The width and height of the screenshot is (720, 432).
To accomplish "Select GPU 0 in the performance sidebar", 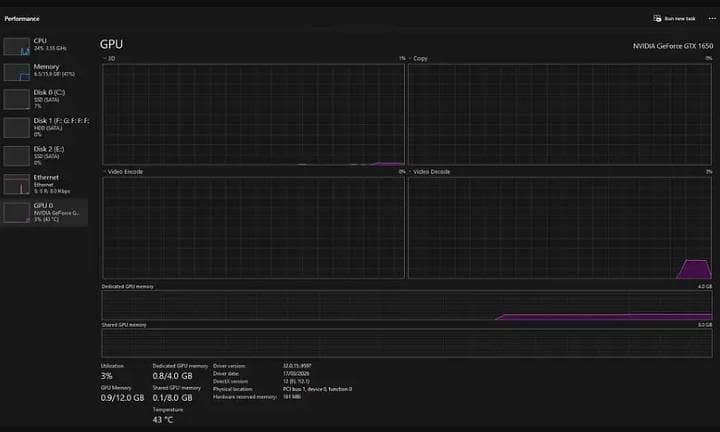I will click(x=44, y=212).
